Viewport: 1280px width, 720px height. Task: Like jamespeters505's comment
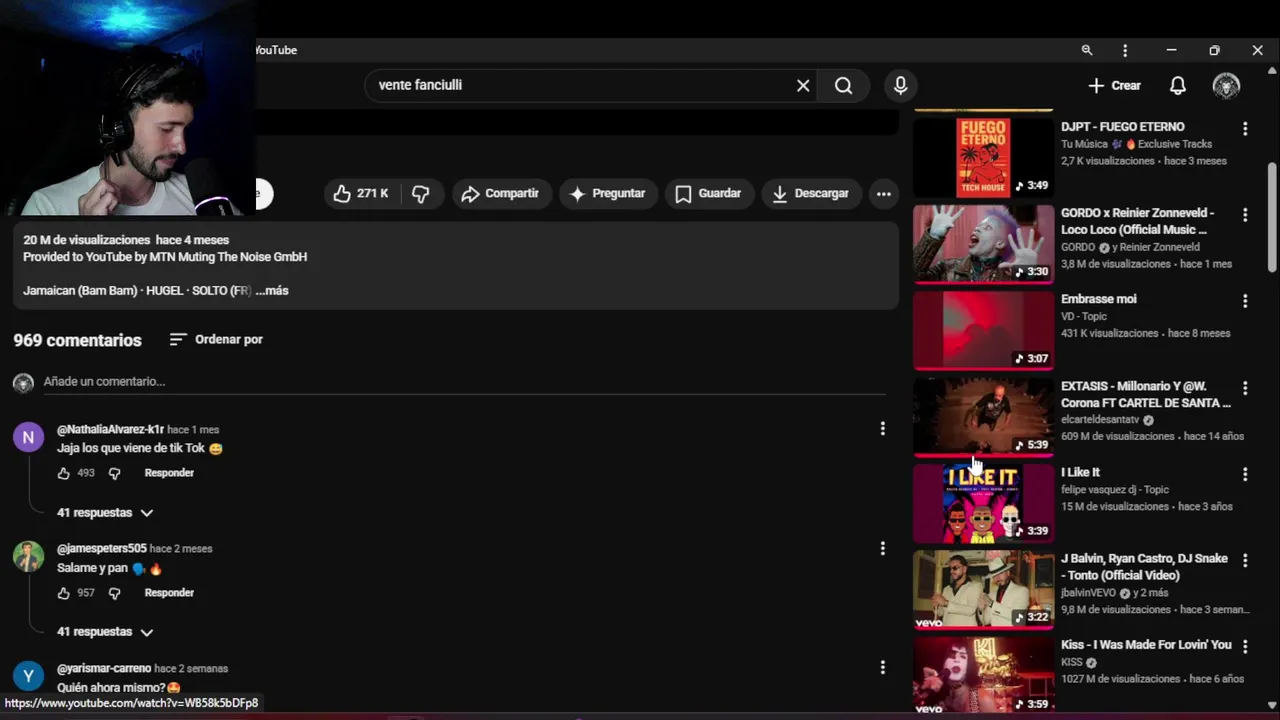(64, 593)
